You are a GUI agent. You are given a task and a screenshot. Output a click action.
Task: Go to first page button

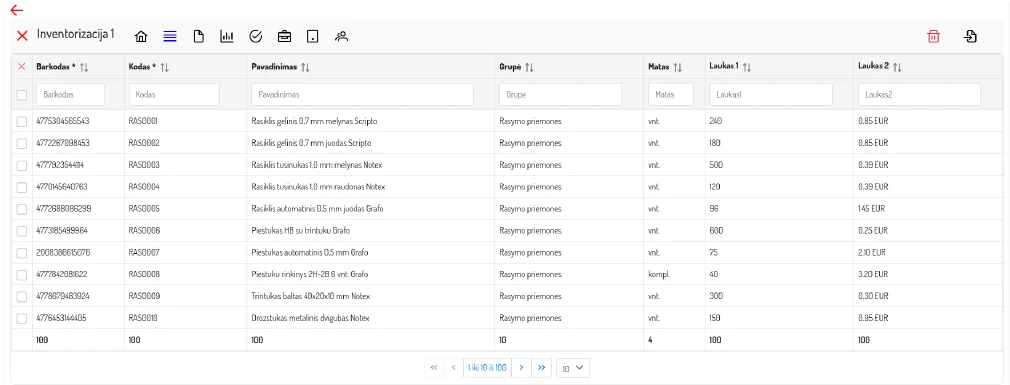click(x=434, y=368)
